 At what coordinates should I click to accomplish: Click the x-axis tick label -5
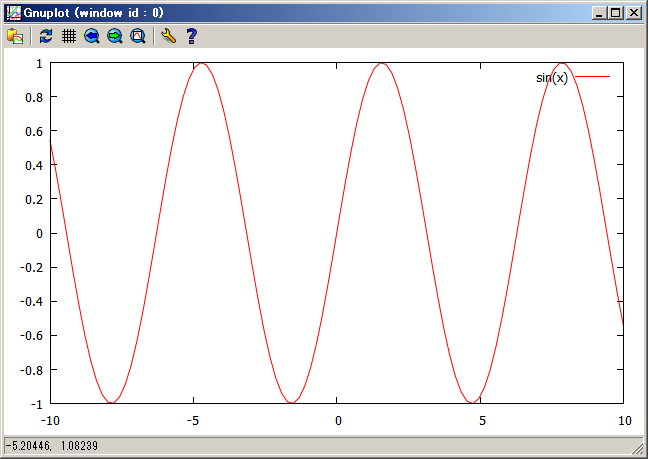pyautogui.click(x=194, y=420)
